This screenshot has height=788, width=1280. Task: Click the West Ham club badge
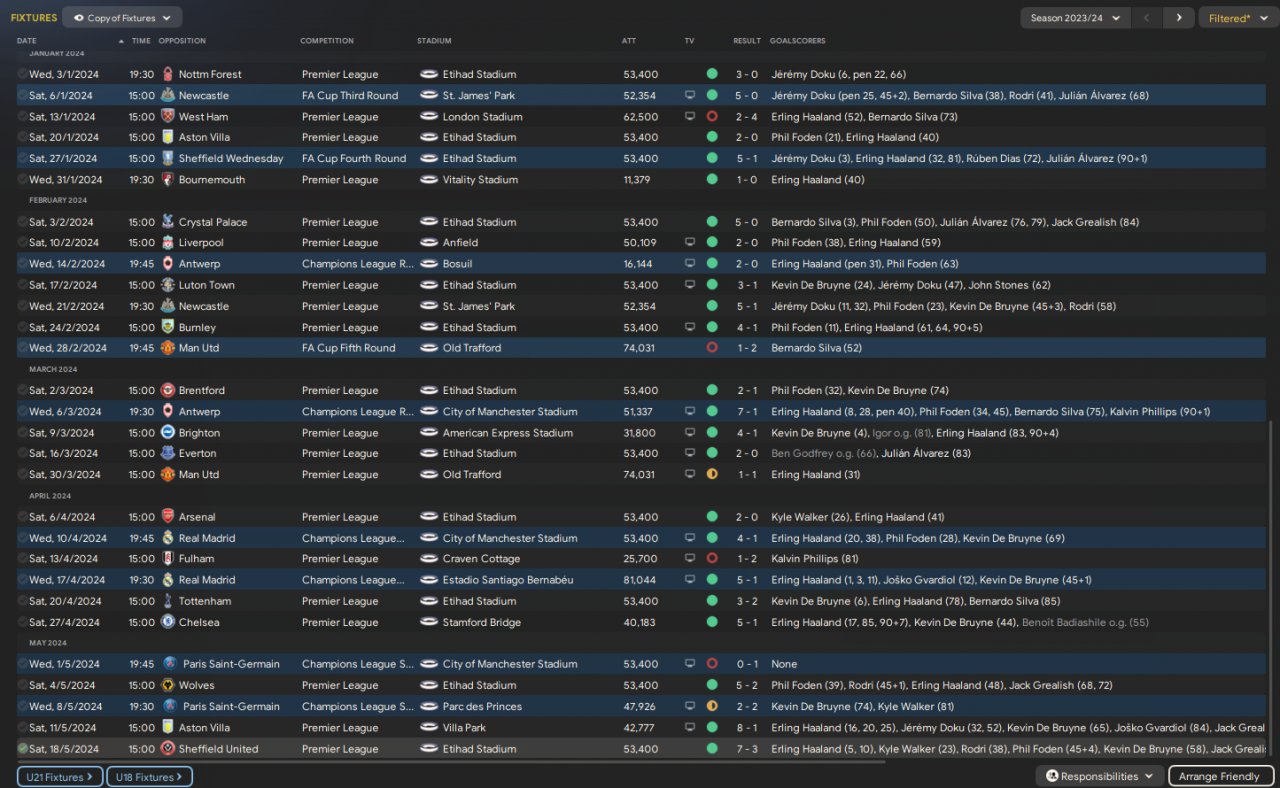pos(168,116)
